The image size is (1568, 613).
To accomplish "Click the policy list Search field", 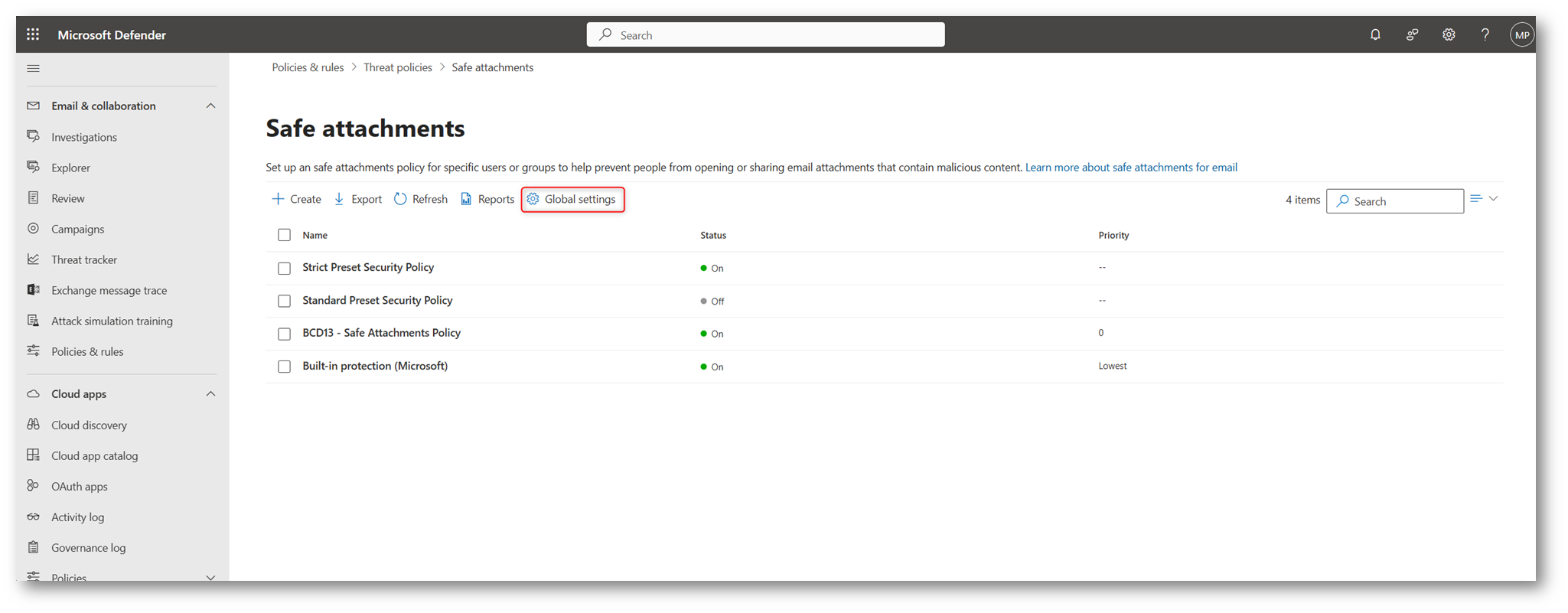I will pos(1394,201).
